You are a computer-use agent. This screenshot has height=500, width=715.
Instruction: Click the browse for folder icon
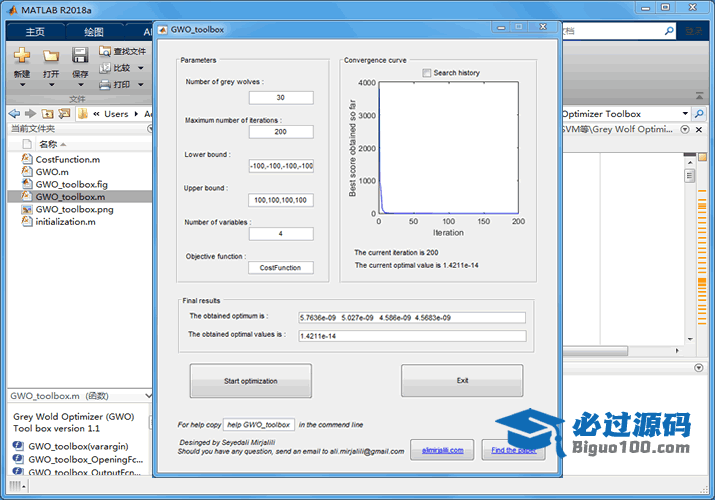tap(64, 113)
